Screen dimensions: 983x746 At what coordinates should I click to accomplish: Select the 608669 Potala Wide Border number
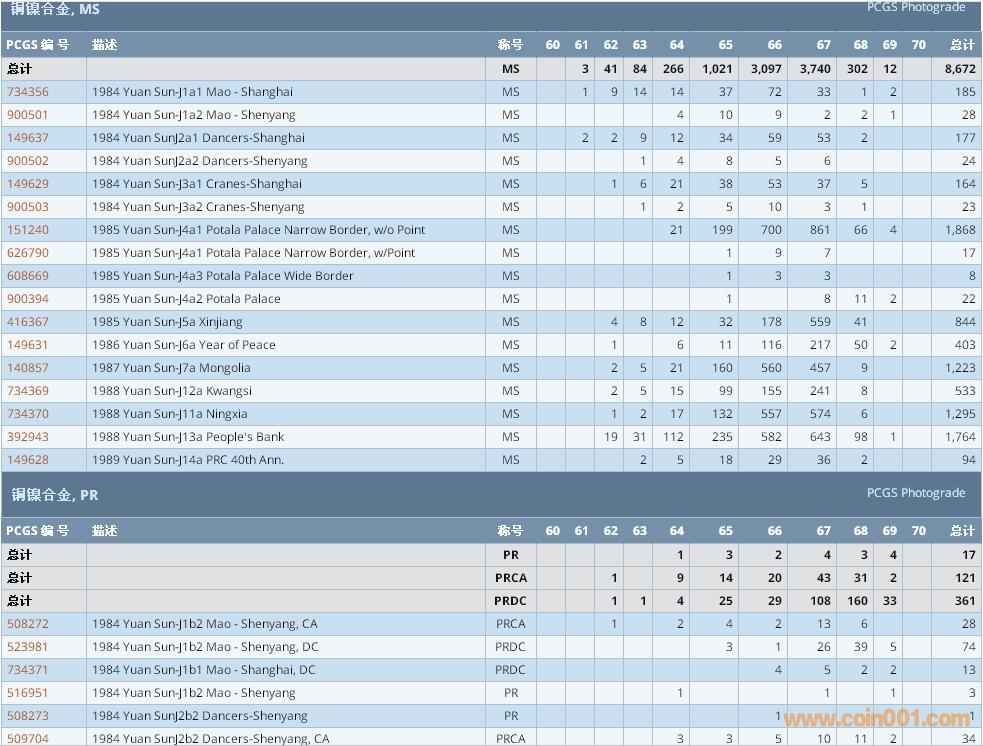point(28,276)
